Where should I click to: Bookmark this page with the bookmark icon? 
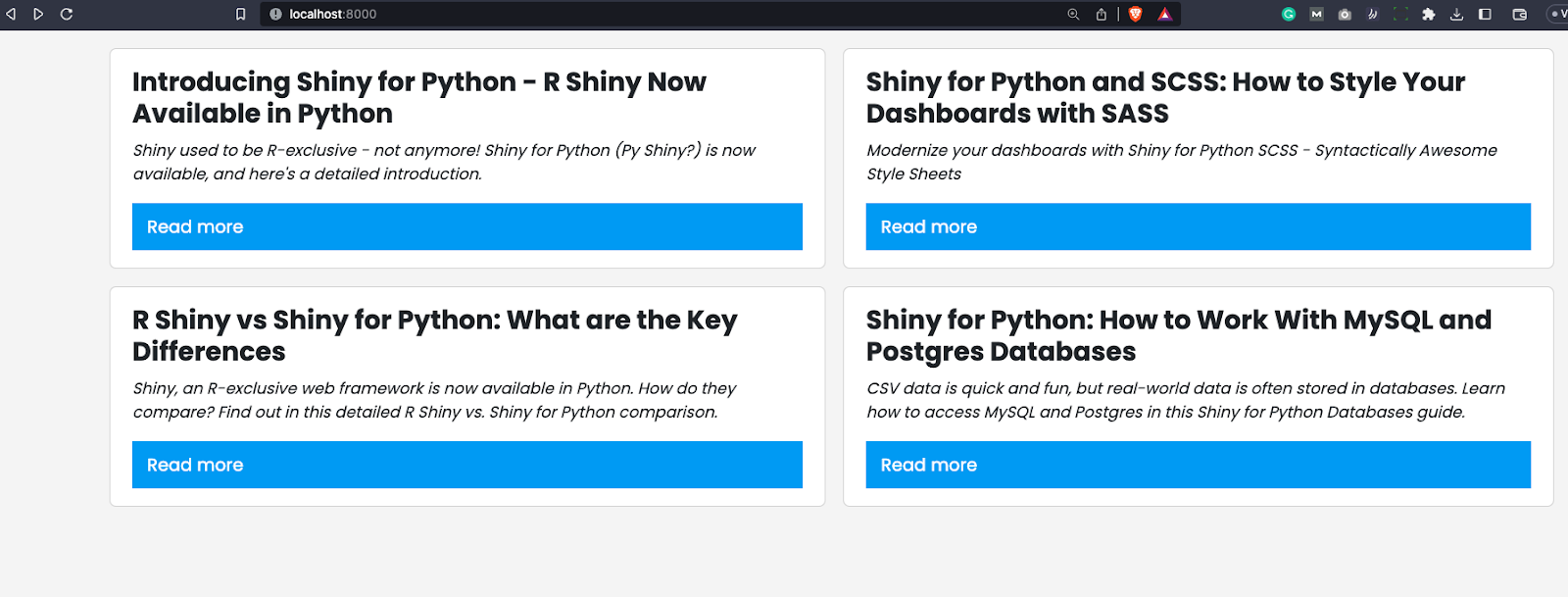click(240, 14)
